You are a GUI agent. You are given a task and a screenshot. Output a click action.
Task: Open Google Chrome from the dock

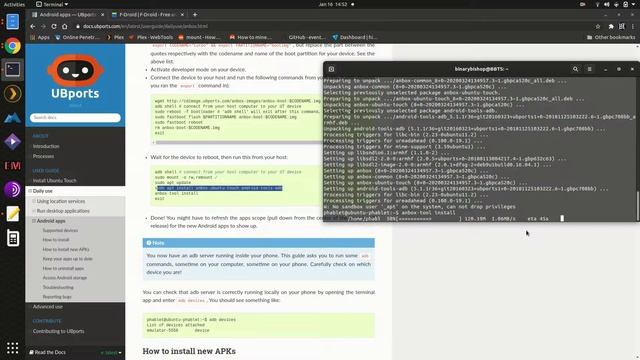click(13, 46)
